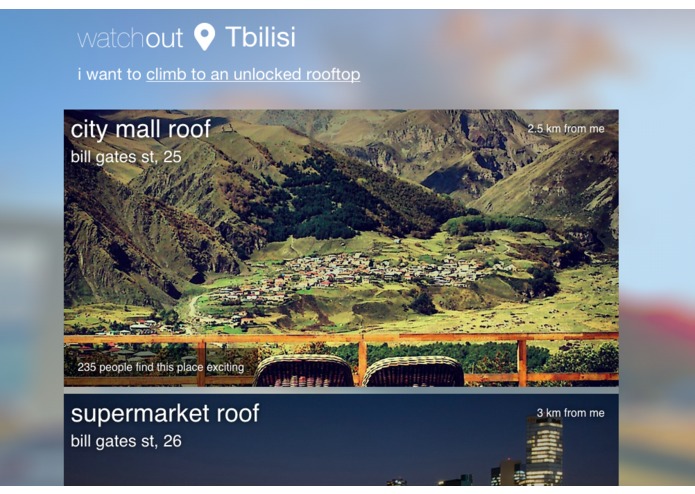The image size is (695, 494).
Task: Open the night skyline photo card
Action: click(341, 440)
